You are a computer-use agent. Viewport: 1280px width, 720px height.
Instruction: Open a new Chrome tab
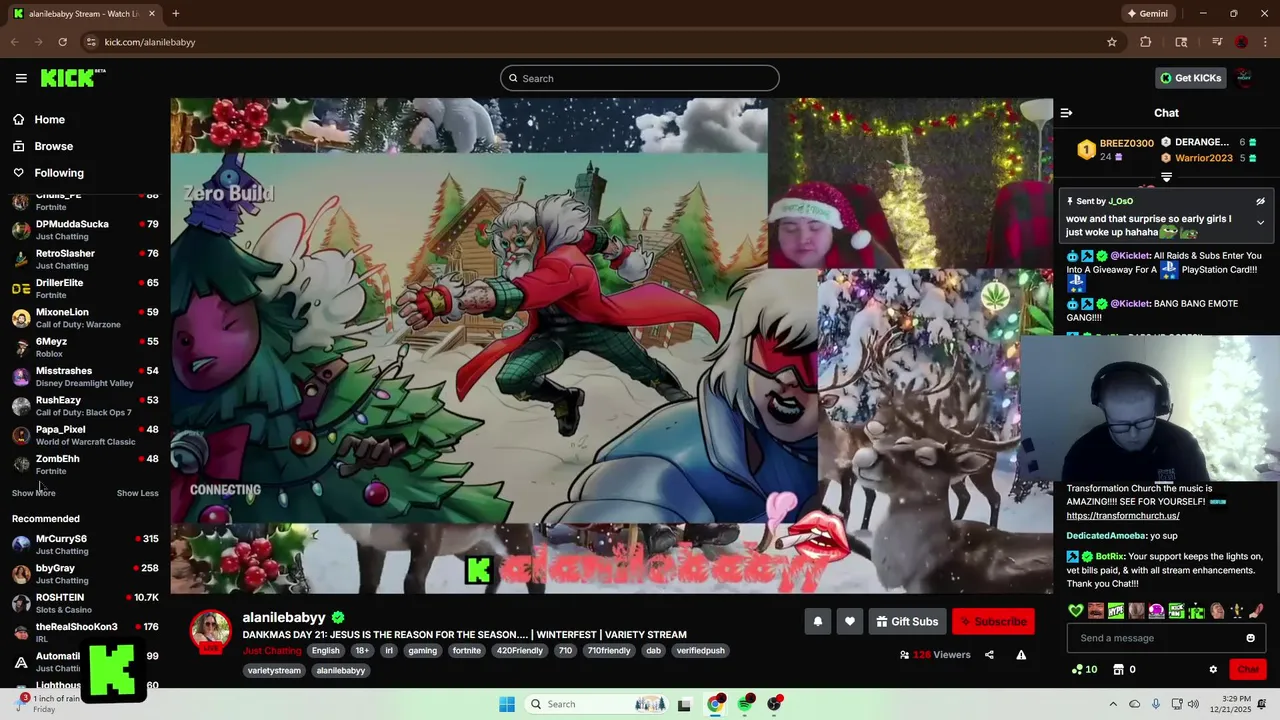(x=175, y=14)
